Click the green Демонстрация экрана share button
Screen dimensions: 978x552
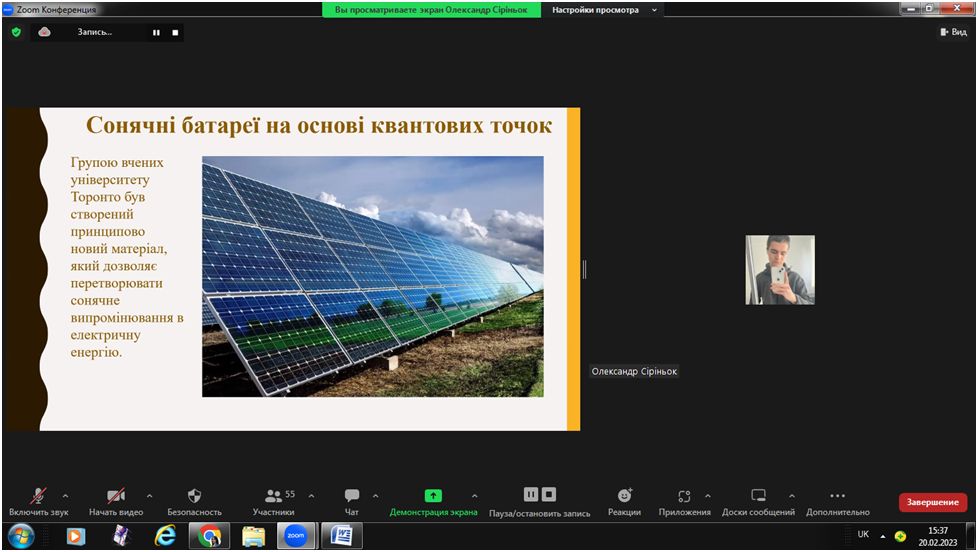coord(433,502)
